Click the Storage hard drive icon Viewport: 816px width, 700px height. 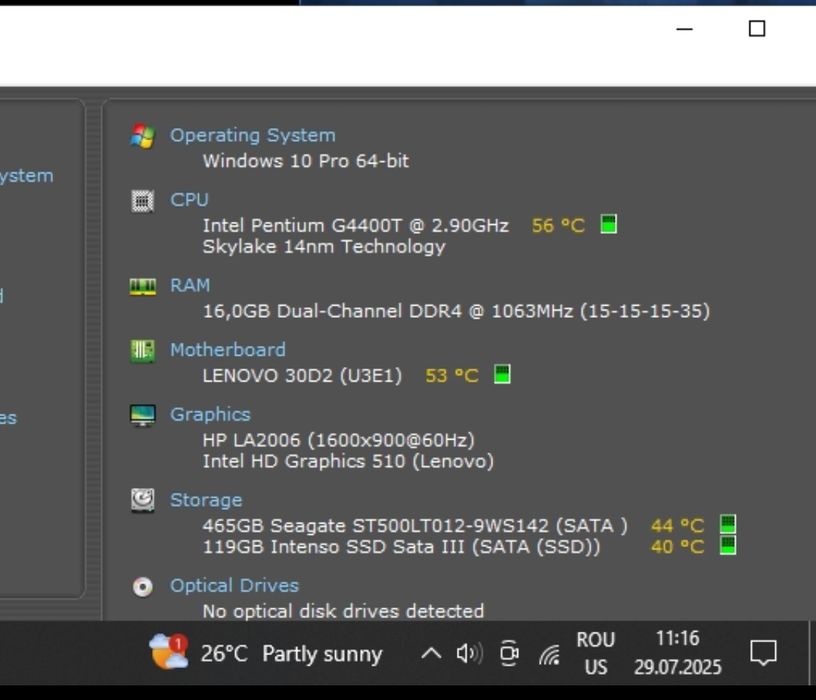coord(143,500)
